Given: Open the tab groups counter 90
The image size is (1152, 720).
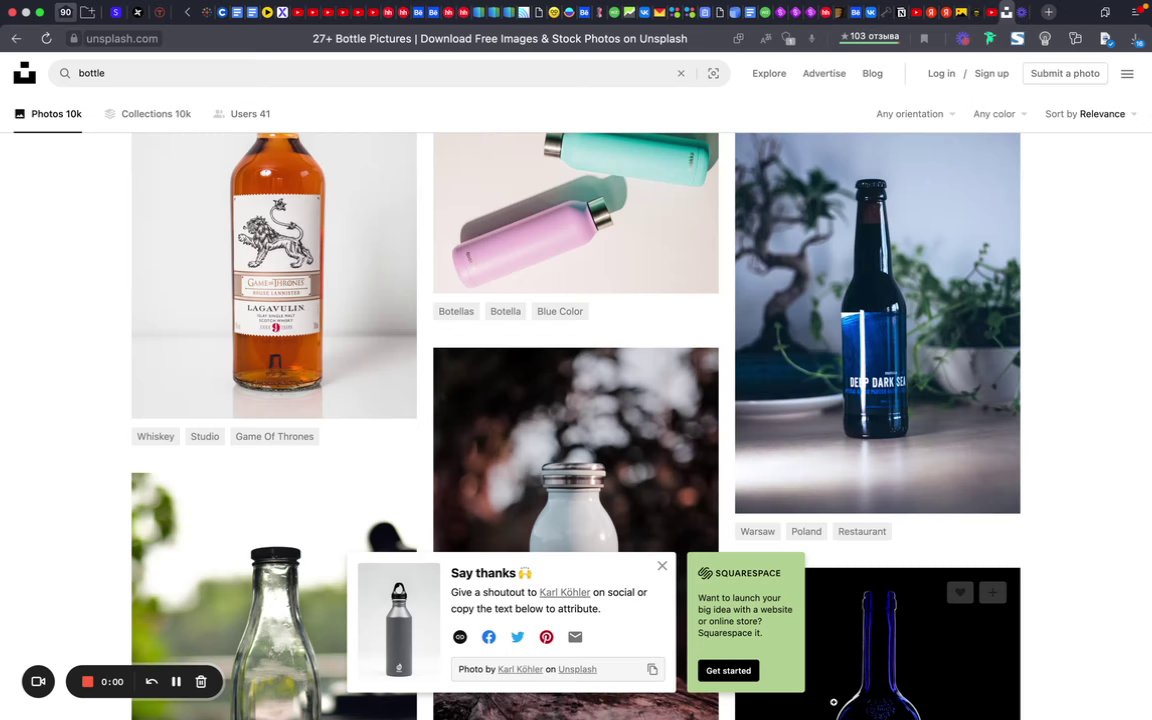Looking at the screenshot, I should coord(65,12).
